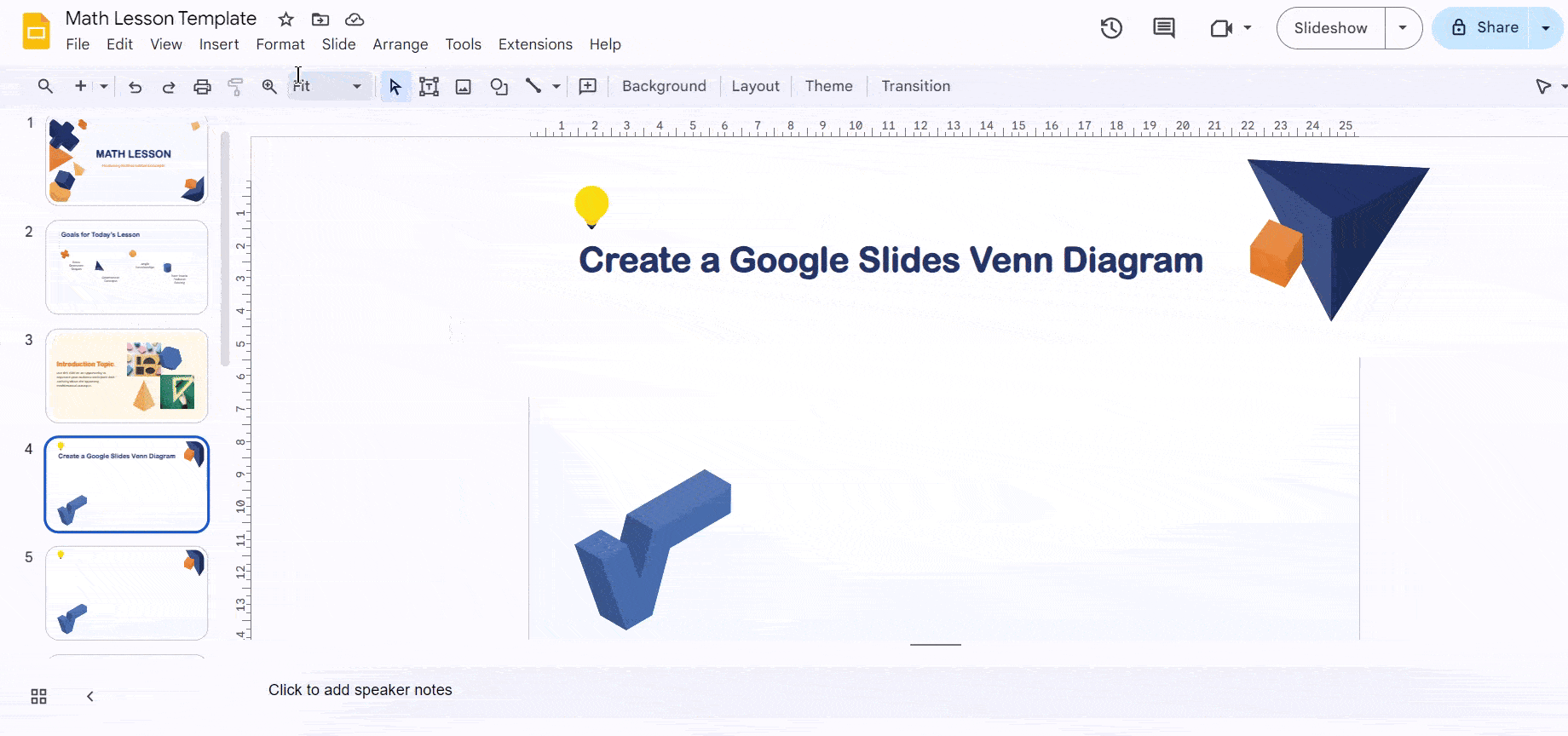This screenshot has width=1568, height=736.
Task: Click the Print icon
Action: coord(202,86)
